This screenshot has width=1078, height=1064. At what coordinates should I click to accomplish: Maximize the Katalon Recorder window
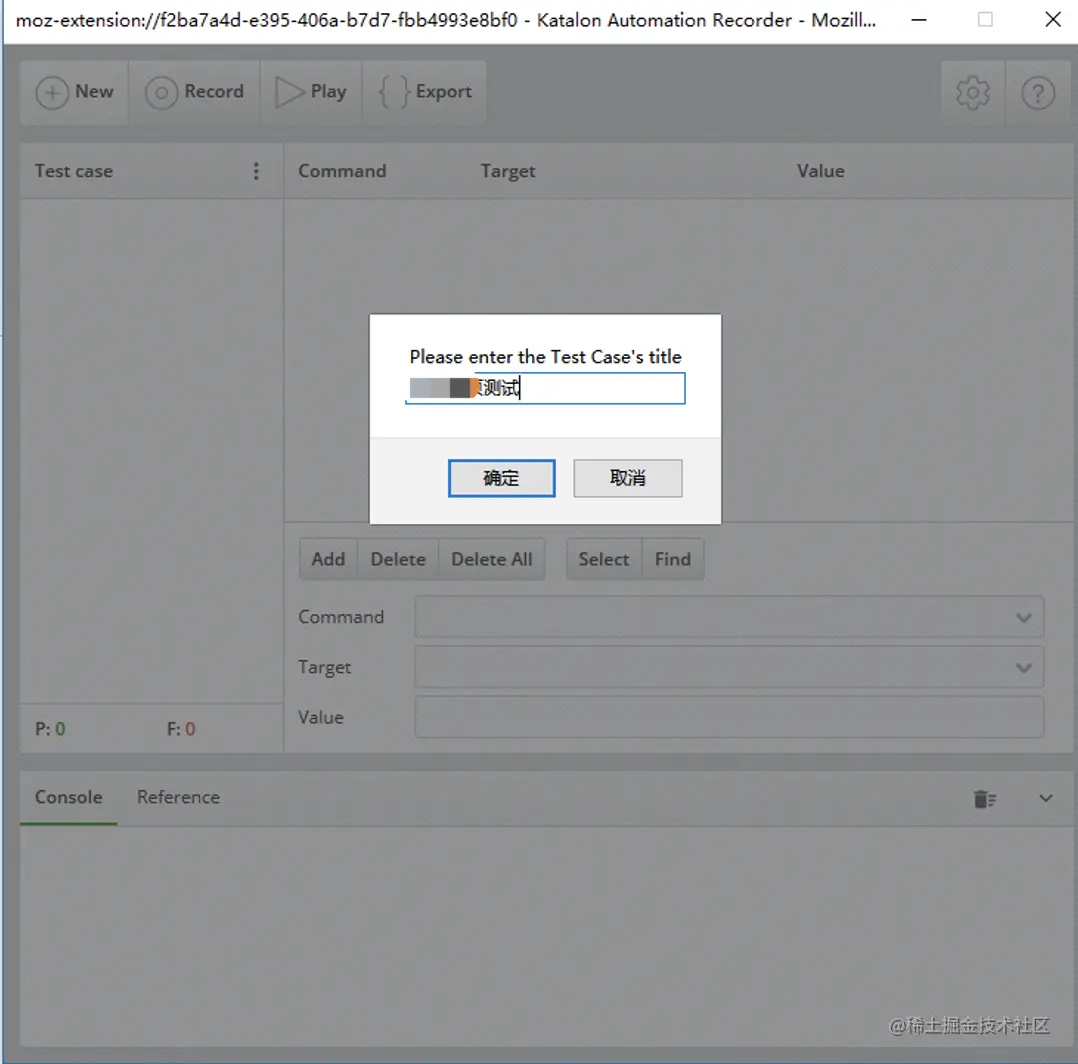point(985,20)
